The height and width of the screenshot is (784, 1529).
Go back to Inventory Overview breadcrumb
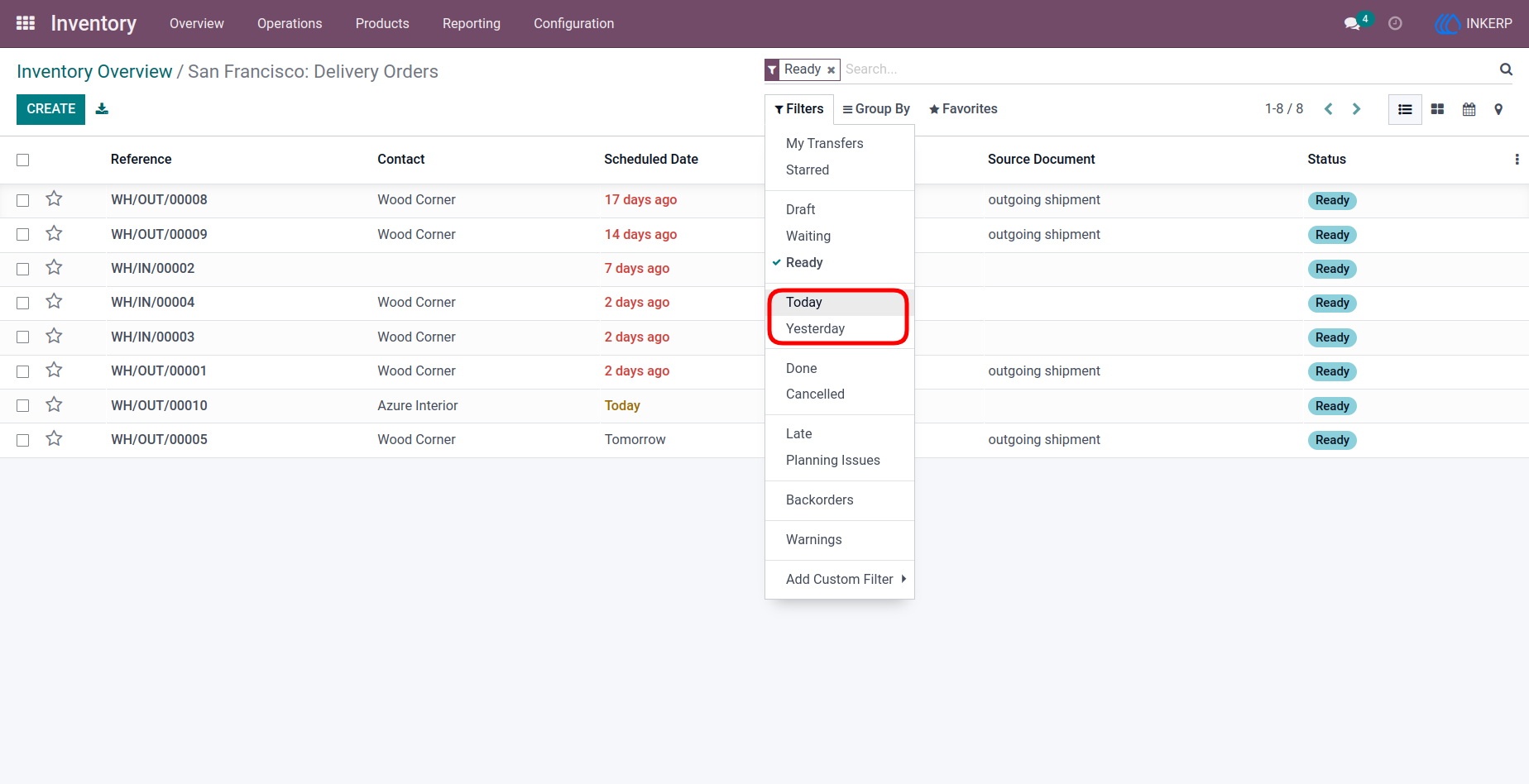(x=94, y=72)
